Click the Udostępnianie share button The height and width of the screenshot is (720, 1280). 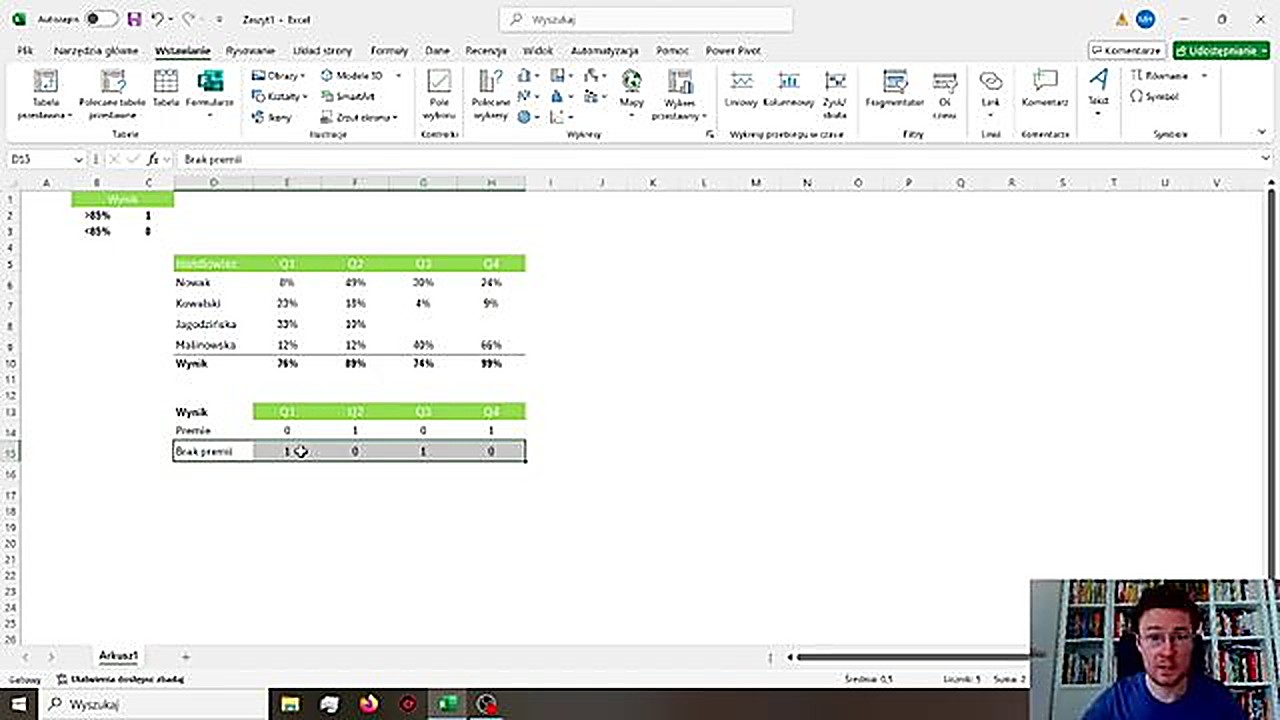[x=1221, y=50]
